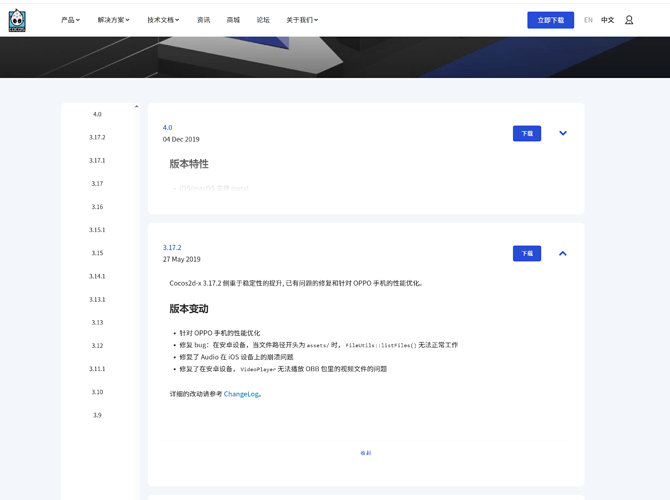Go to the 商城 page

click(x=233, y=20)
